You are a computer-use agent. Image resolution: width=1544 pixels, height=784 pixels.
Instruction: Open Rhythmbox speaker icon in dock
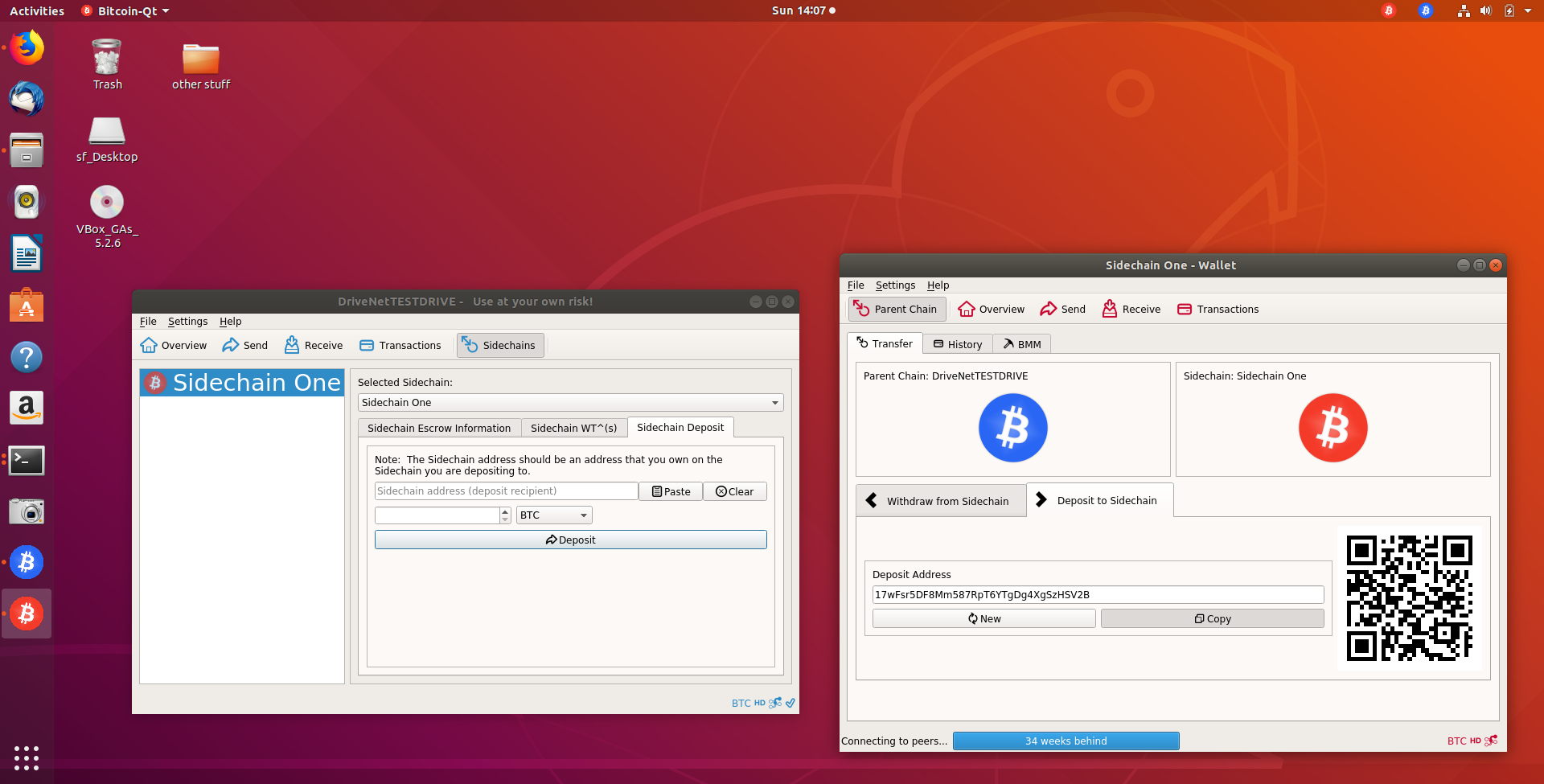[27, 202]
